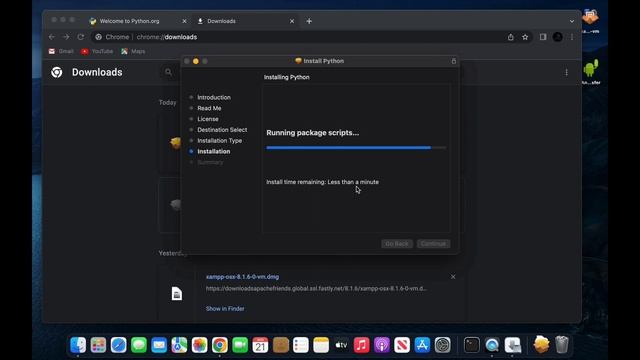Switch to Chrome via dock icon
This screenshot has width=640, height=360.
220,345
